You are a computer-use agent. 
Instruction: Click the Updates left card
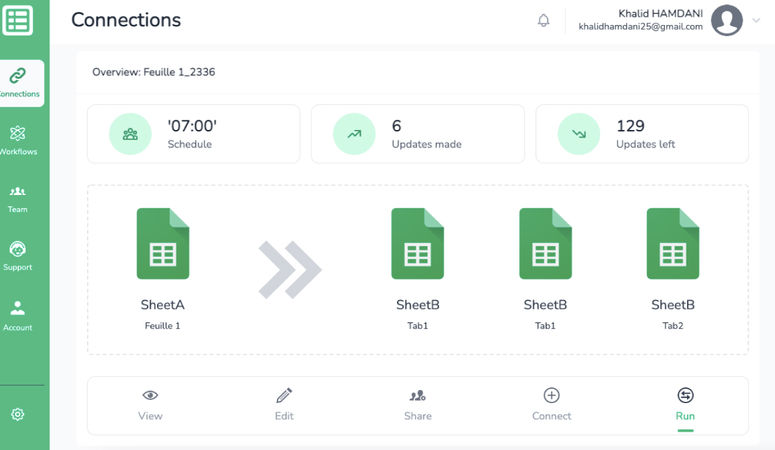point(642,134)
